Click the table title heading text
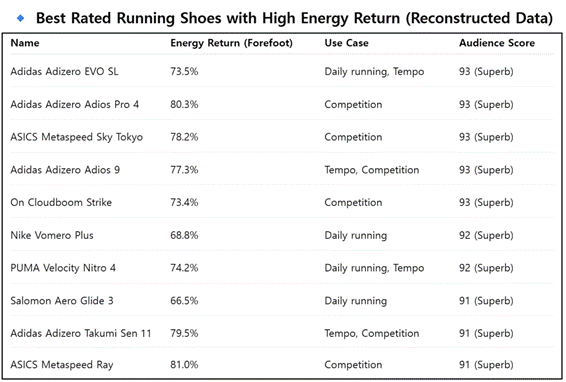Screen dimensions: 566x382 (x=294, y=18)
